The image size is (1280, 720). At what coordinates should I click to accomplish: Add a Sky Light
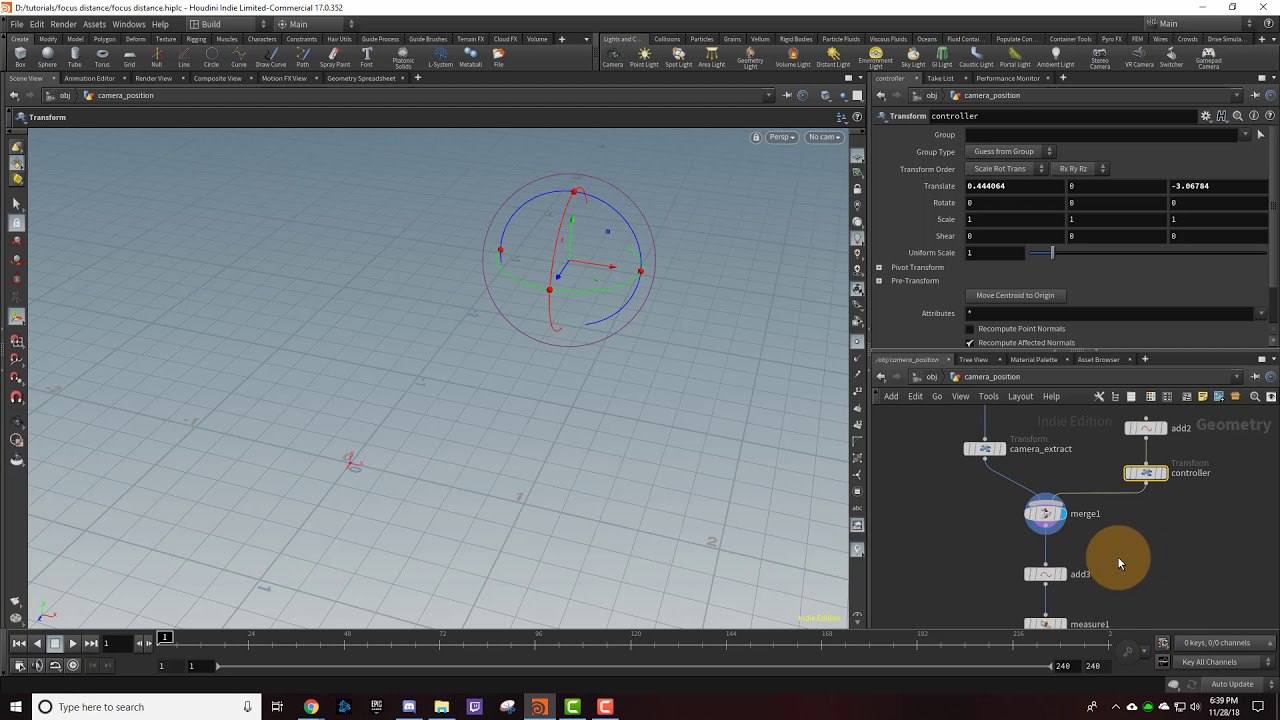913,57
